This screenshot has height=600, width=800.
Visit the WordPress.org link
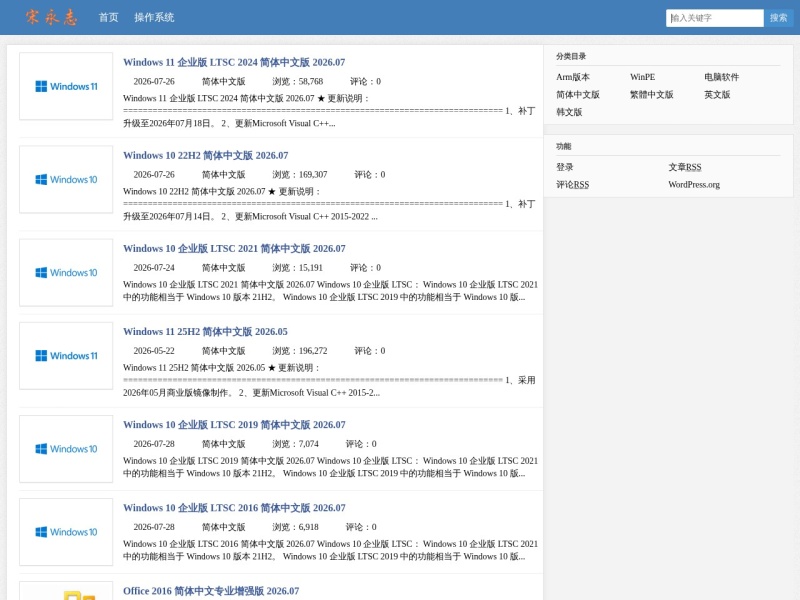coord(694,184)
